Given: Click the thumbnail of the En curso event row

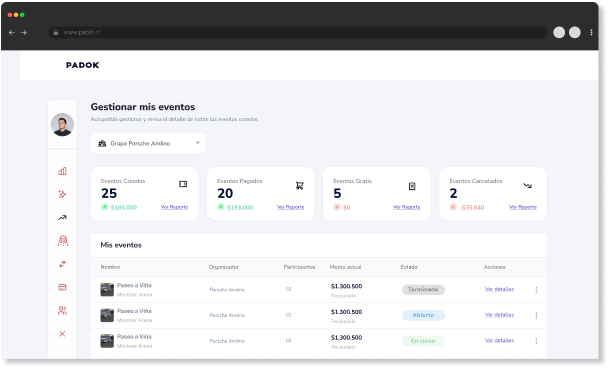Looking at the screenshot, I should [107, 341].
